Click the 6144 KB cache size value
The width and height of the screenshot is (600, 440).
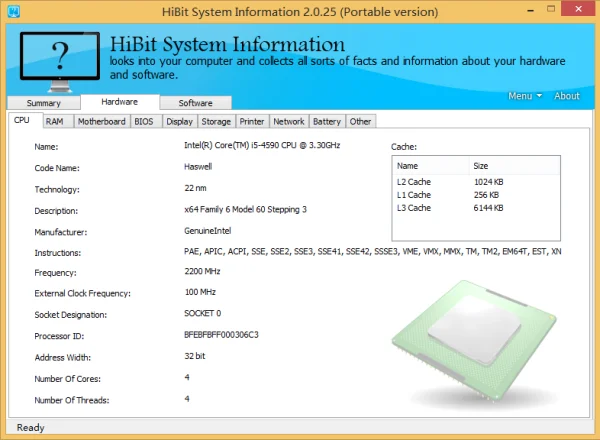tap(489, 208)
